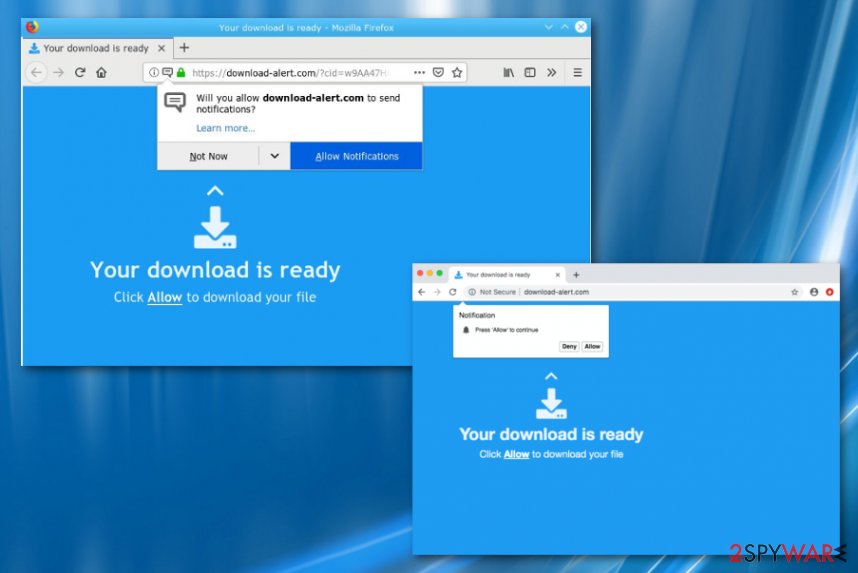Click Firefox back arrow button

[x=36, y=72]
